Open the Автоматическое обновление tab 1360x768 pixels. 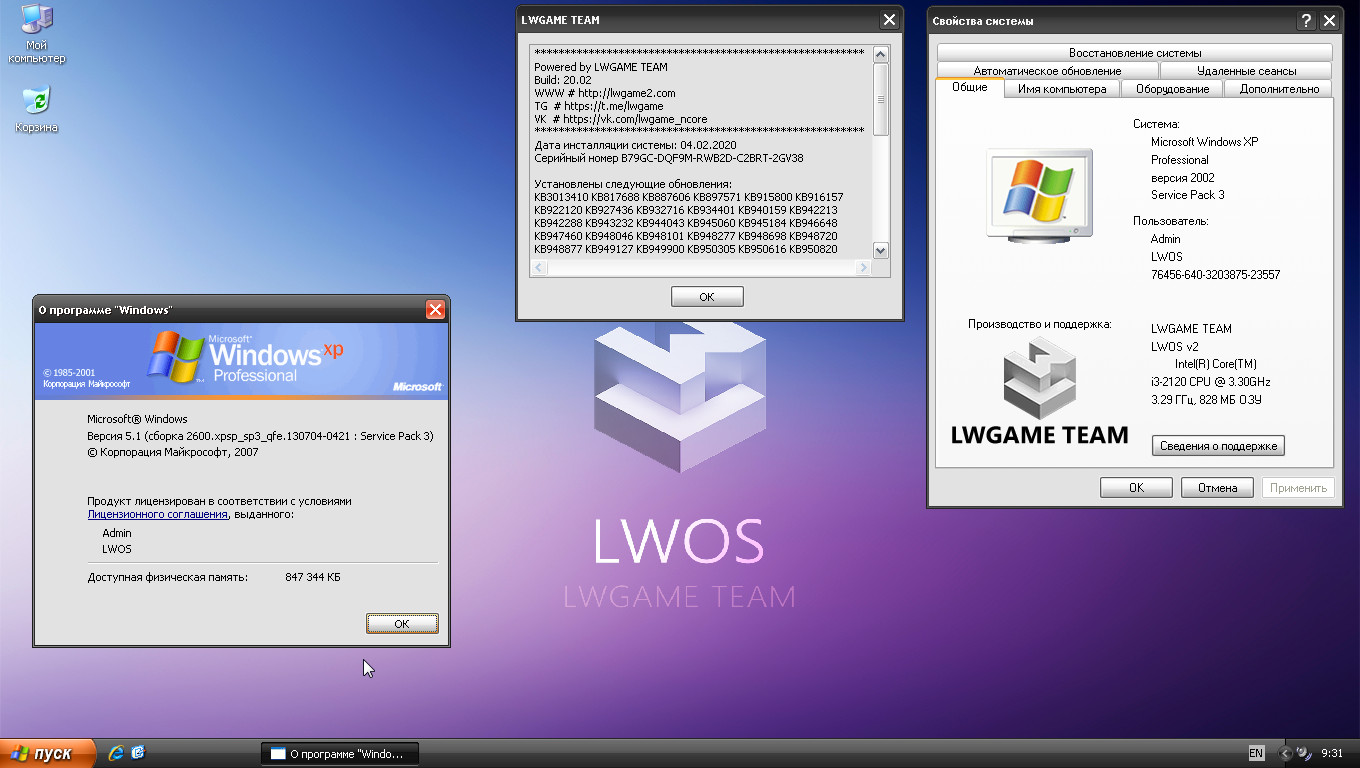coord(1047,71)
